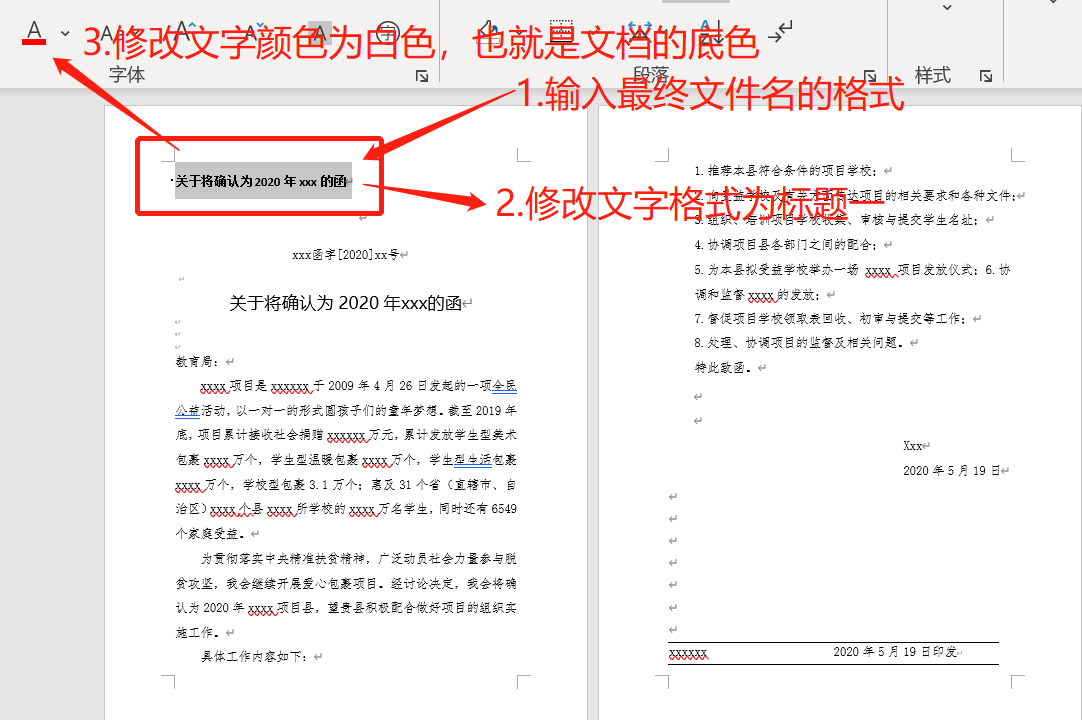
Task: Click the closing line '特此致函。'
Action: tap(723, 367)
